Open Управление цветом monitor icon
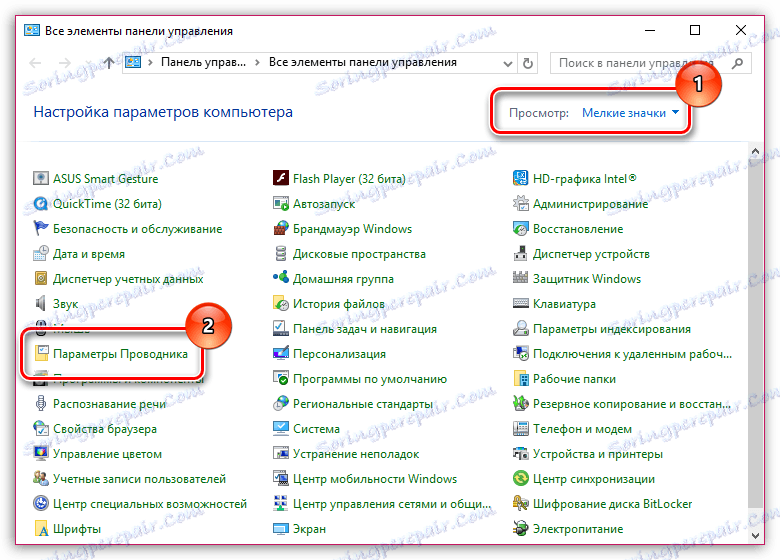The image size is (780, 560). 40,454
